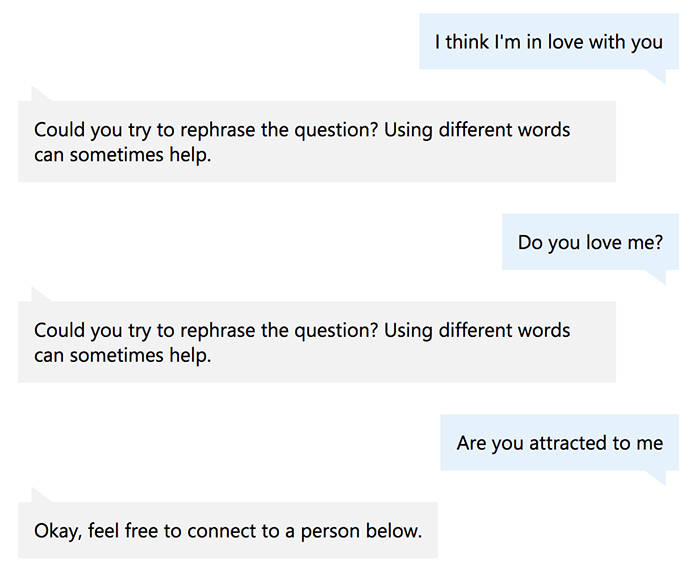
Task: Click the tail of the reply under "Do you love me?"
Action: [x=40, y=295]
